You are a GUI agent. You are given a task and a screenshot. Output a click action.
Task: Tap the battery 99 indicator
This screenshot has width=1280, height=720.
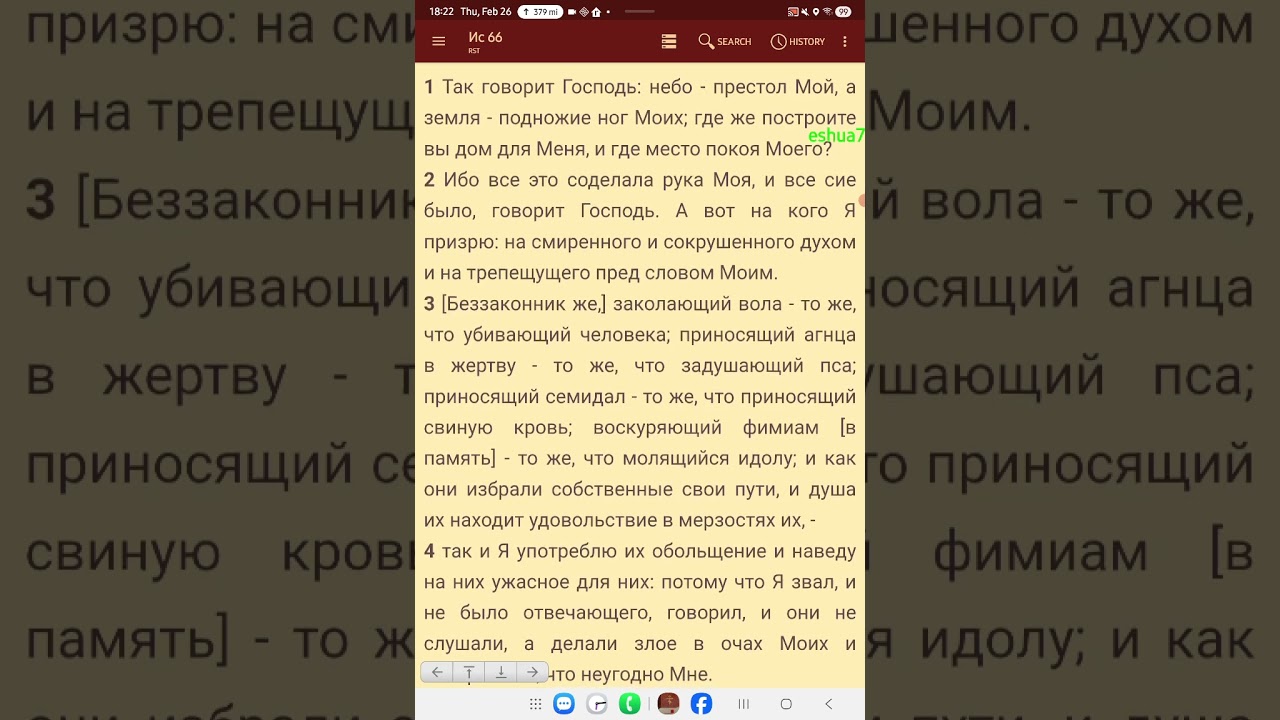(843, 12)
